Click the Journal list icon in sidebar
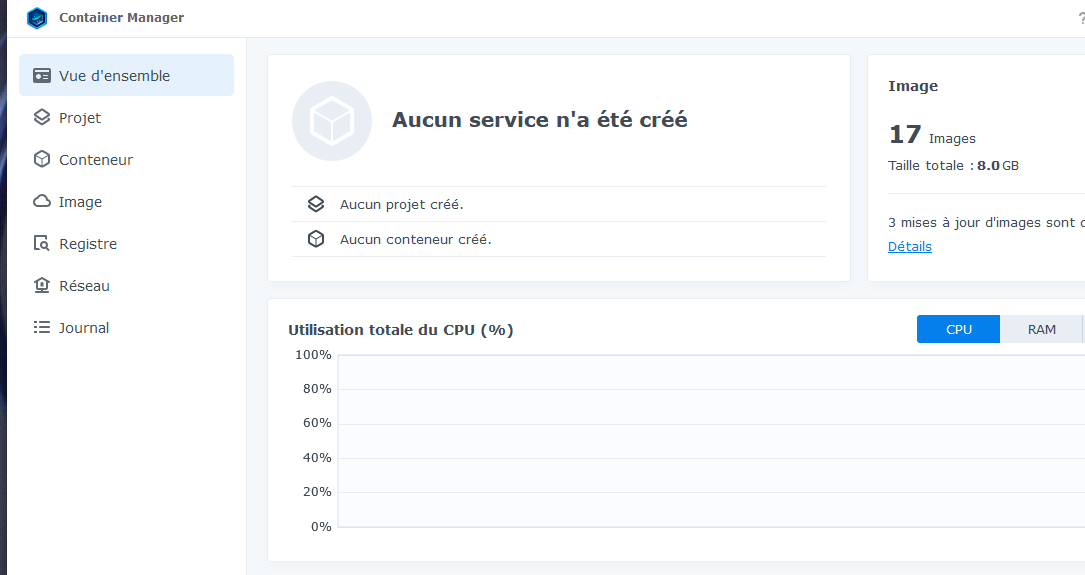 point(42,328)
